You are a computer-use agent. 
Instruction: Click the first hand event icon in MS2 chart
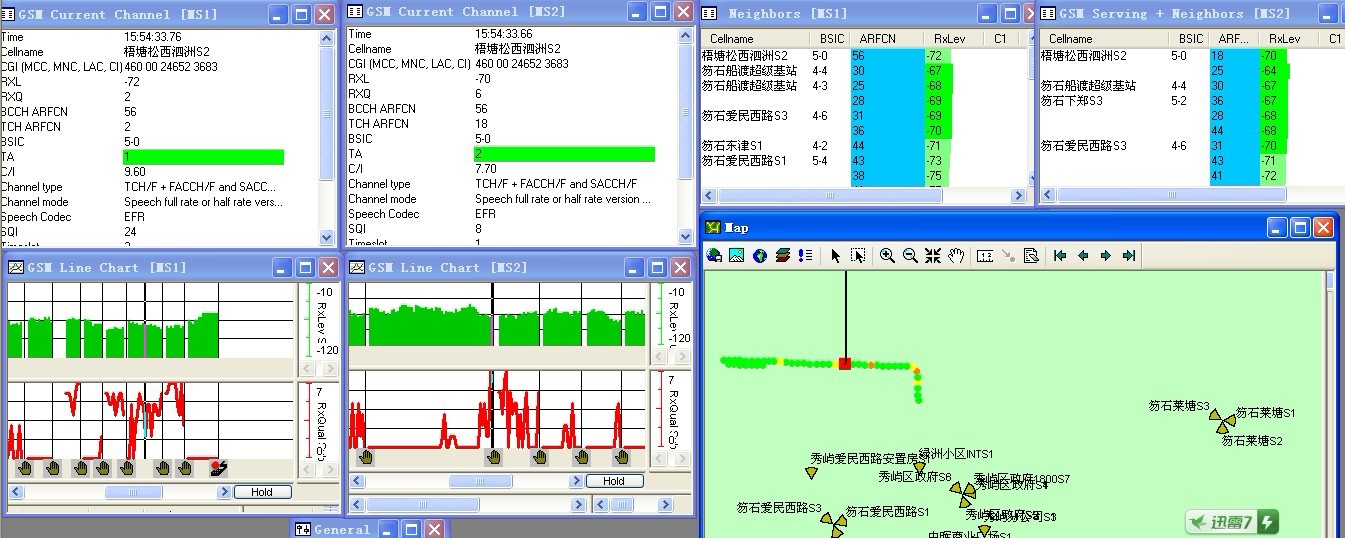coord(367,457)
